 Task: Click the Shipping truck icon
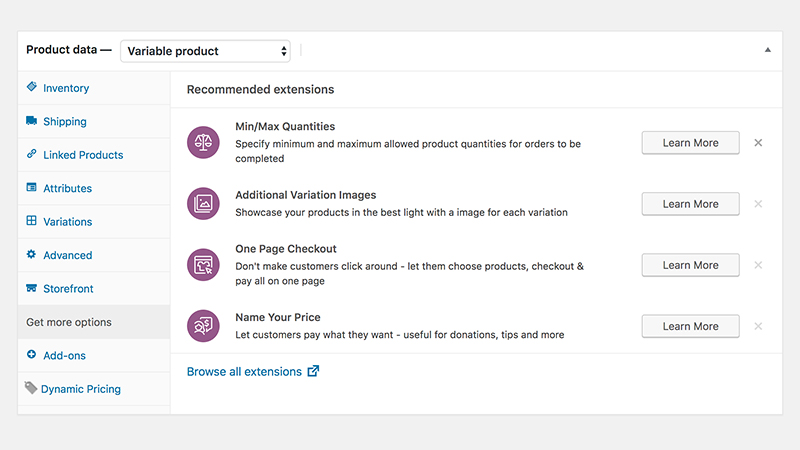pos(32,120)
